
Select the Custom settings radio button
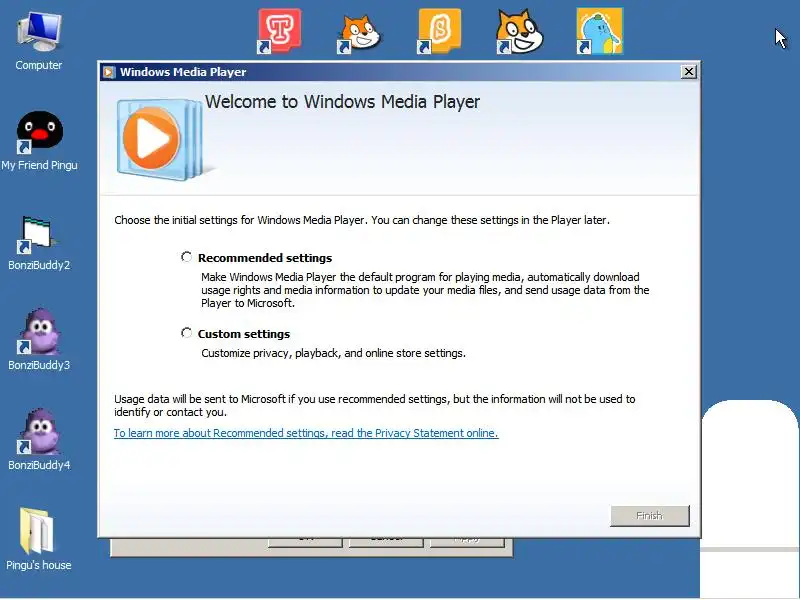[x=186, y=333]
